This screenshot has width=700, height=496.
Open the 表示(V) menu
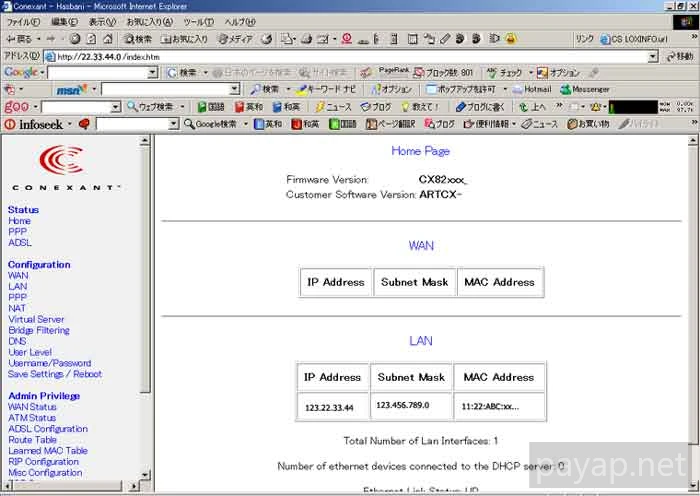tap(102, 22)
